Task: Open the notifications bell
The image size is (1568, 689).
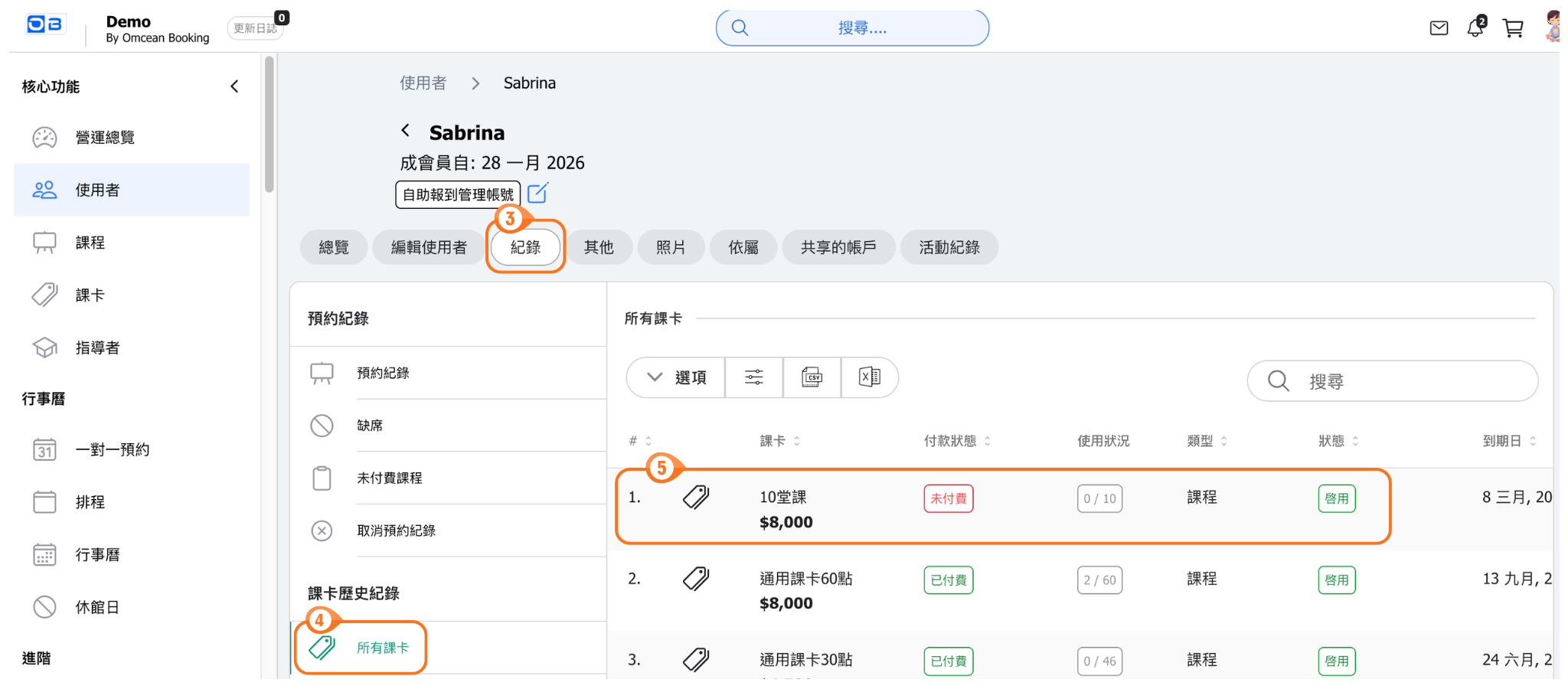Action: (x=1475, y=28)
